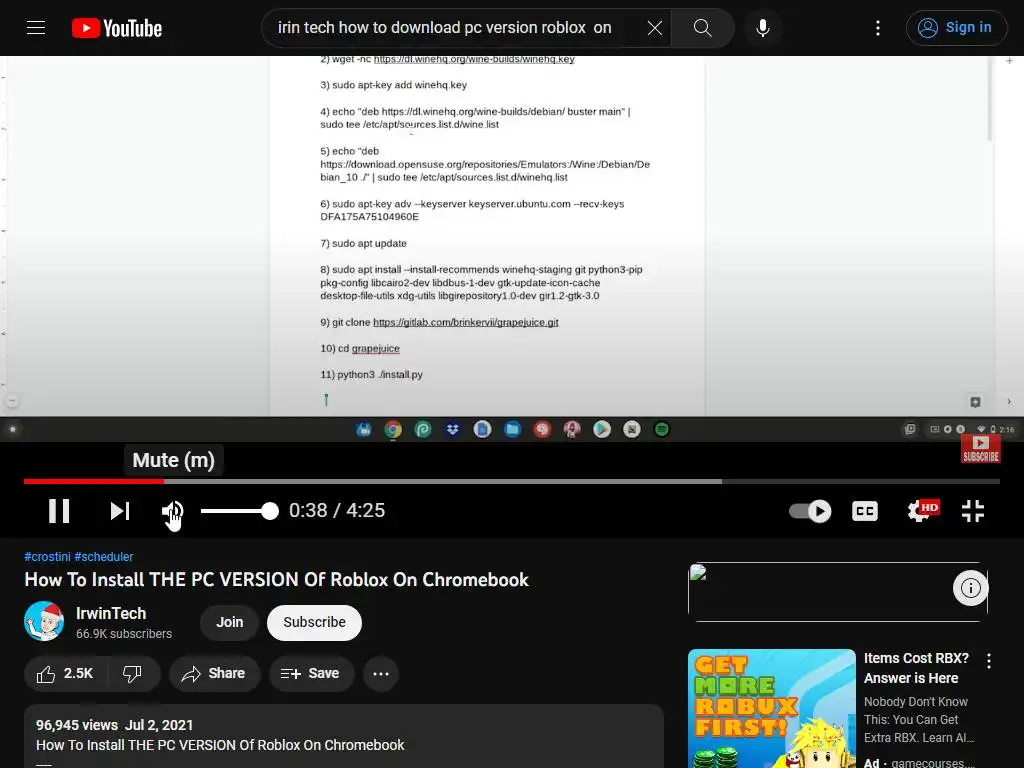Pause the video
Viewport: 1024px width, 768px height.
tap(59, 511)
